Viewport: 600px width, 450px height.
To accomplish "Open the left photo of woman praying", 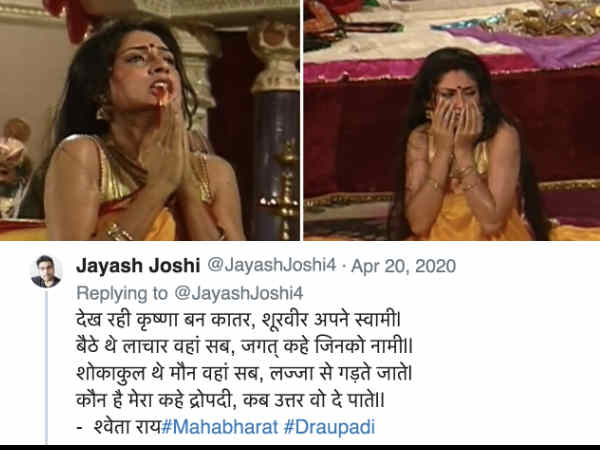I will (x=150, y=120).
